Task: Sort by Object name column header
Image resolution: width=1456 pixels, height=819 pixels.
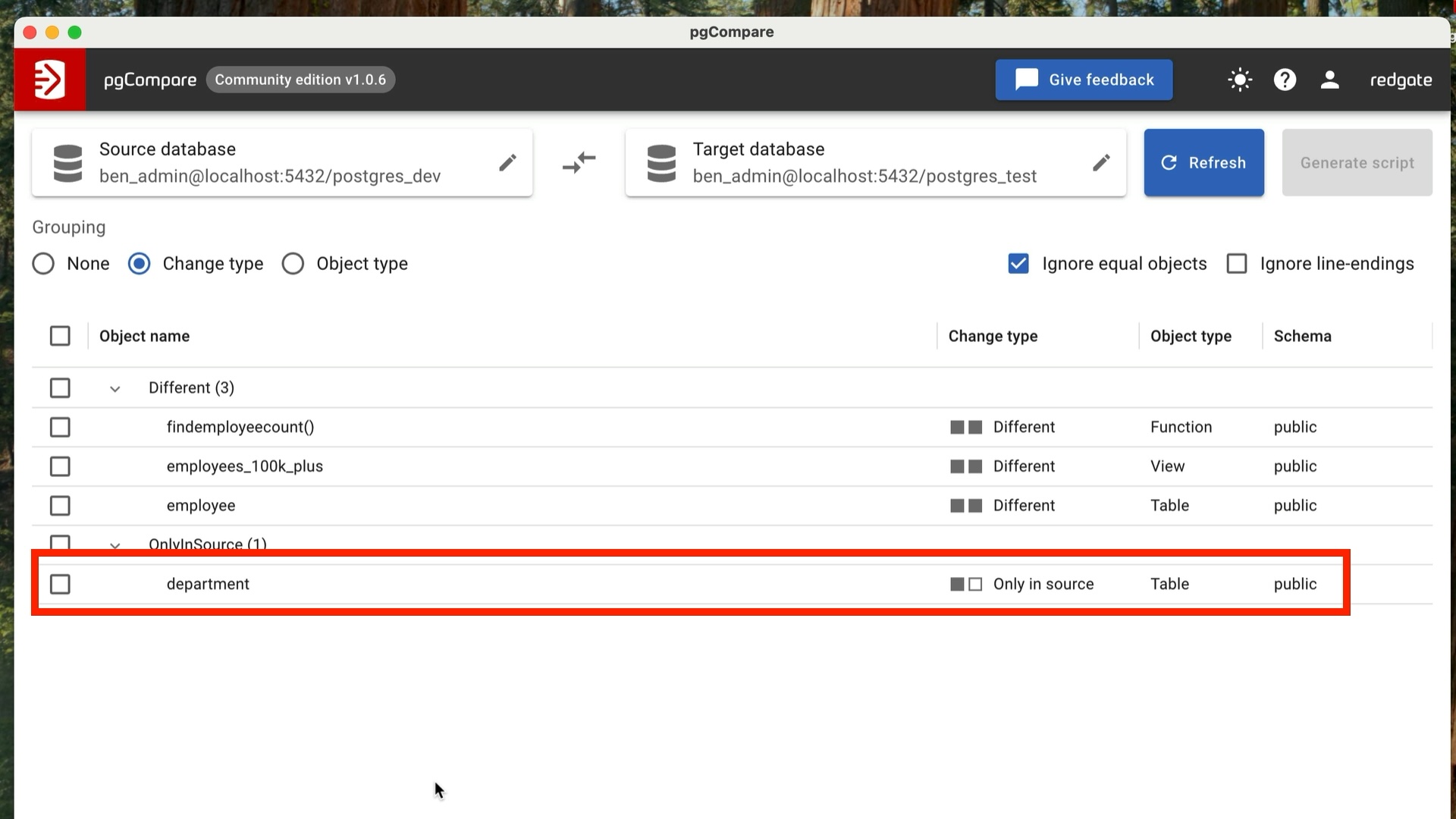Action: coord(144,336)
